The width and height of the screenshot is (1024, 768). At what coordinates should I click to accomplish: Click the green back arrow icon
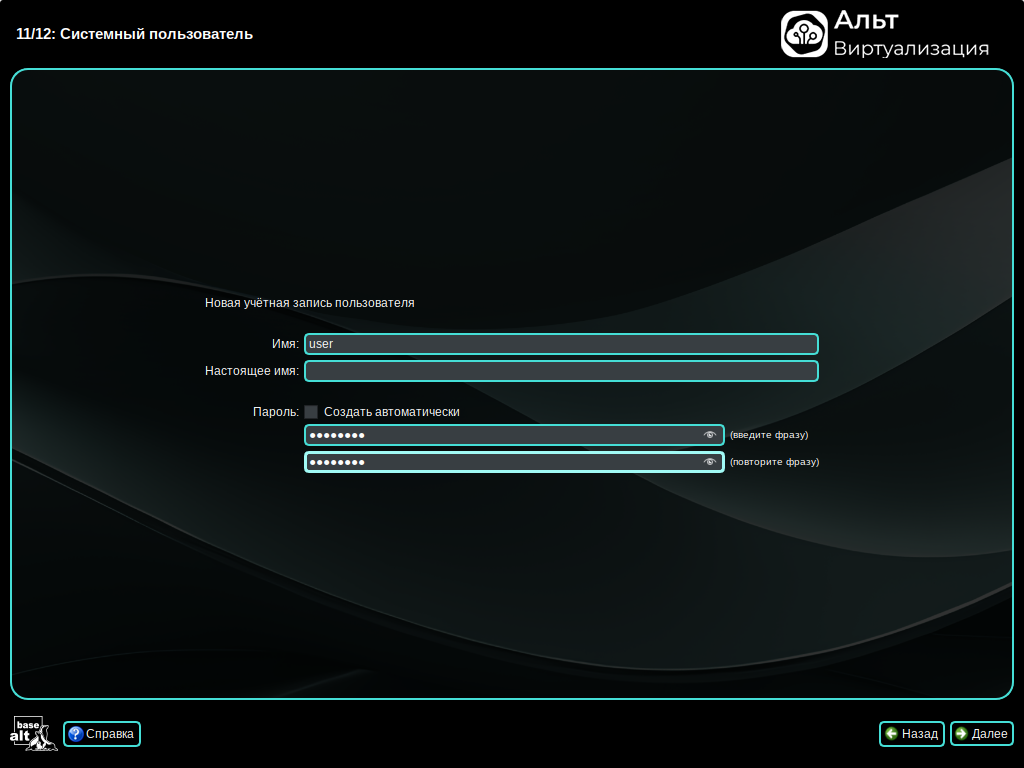tap(891, 734)
